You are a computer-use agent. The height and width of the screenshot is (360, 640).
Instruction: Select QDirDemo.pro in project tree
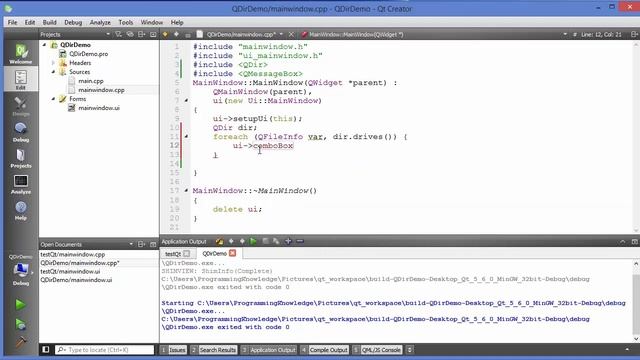click(88, 54)
